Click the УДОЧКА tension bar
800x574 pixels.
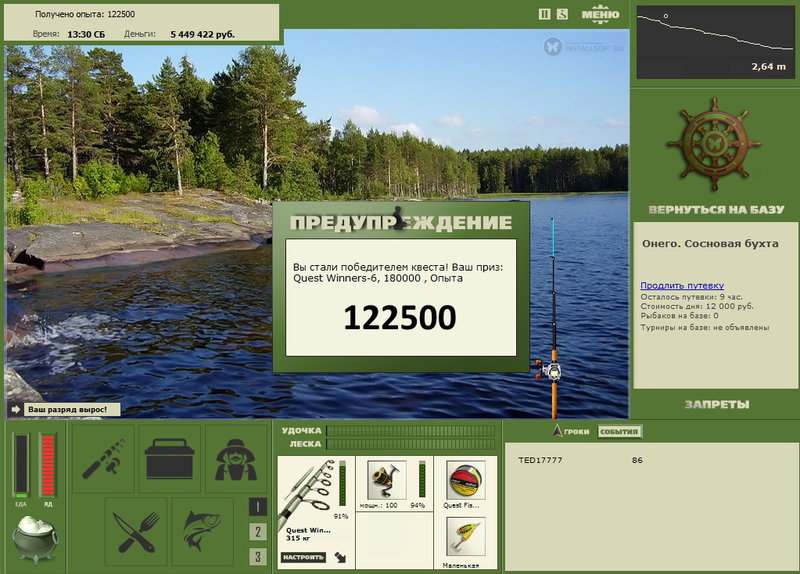[411, 431]
